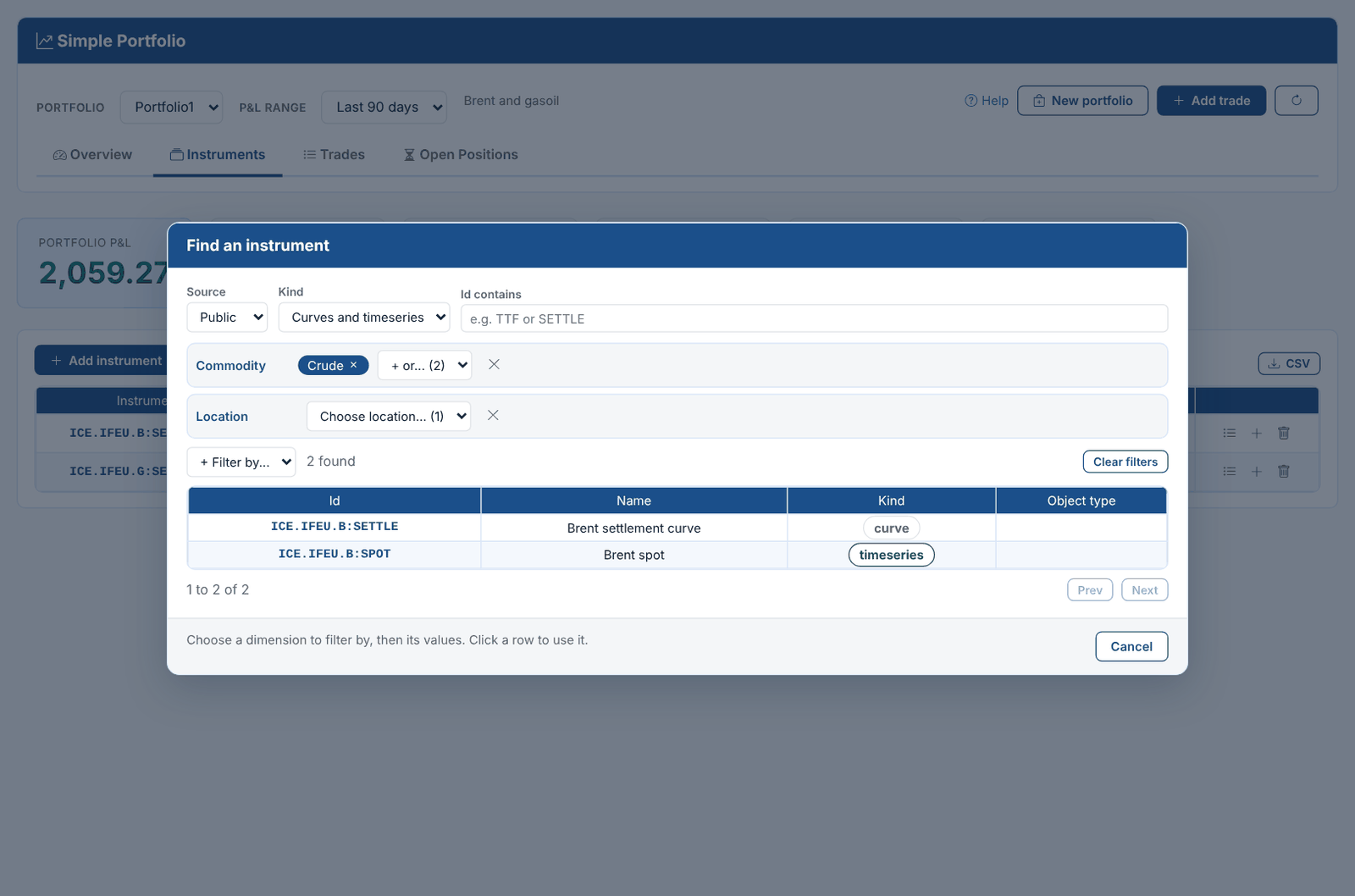Click the Brent spot name cell
This screenshot has height=896, width=1355.
coord(633,555)
